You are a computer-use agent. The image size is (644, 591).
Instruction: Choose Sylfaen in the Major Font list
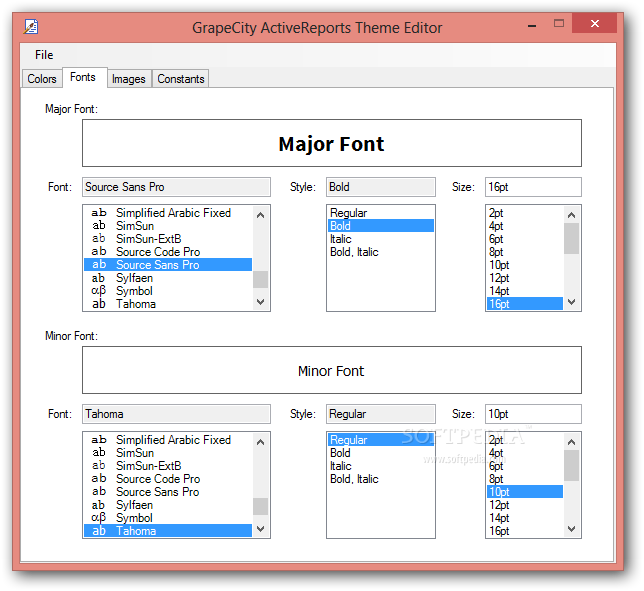pos(168,278)
